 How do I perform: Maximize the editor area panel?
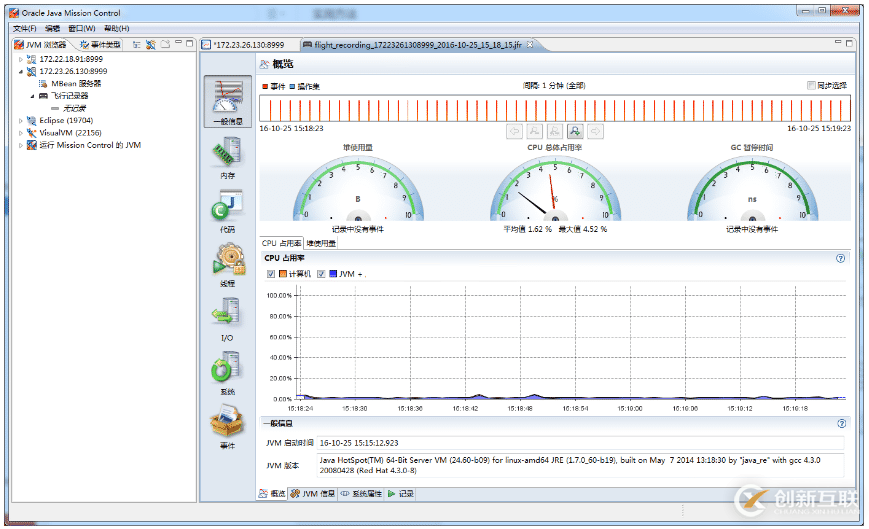(849, 43)
